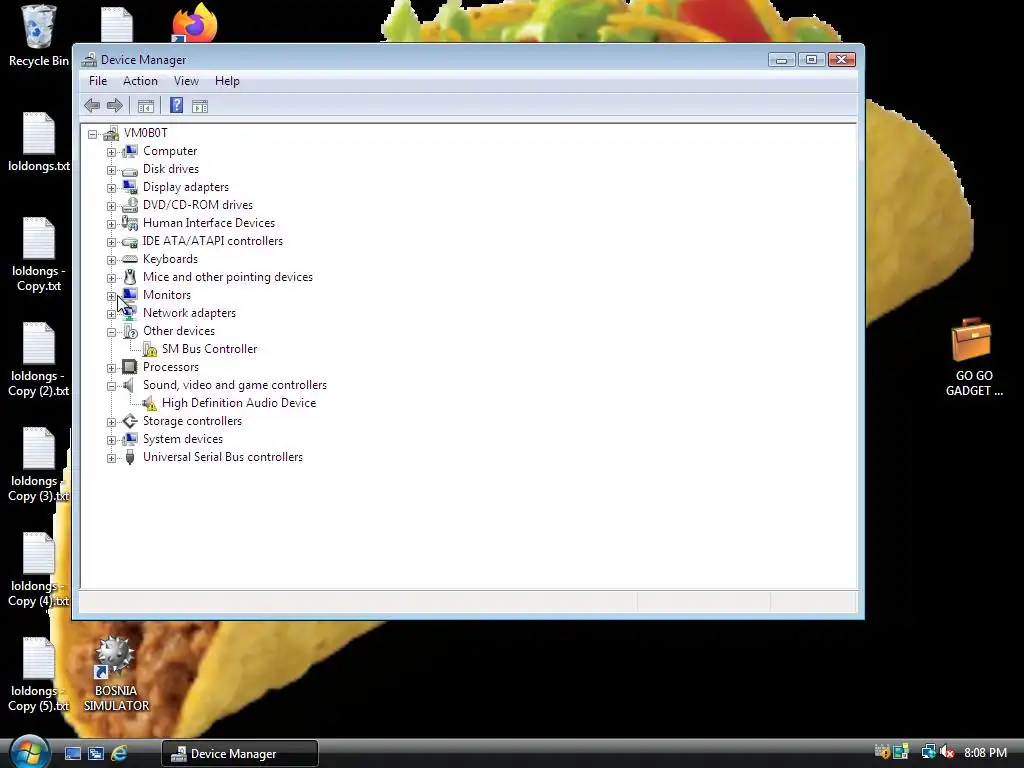Image resolution: width=1024 pixels, height=768 pixels.
Task: Select the Computer tree label
Action: [x=170, y=151]
